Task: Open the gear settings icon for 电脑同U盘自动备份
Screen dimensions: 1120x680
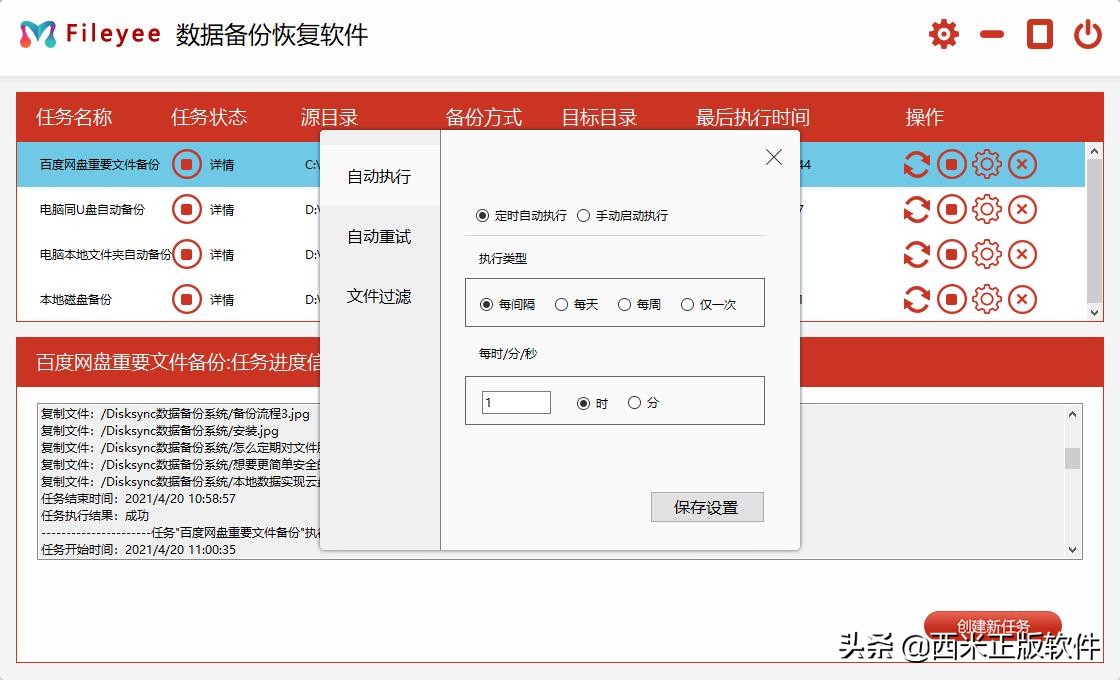Action: [x=986, y=209]
